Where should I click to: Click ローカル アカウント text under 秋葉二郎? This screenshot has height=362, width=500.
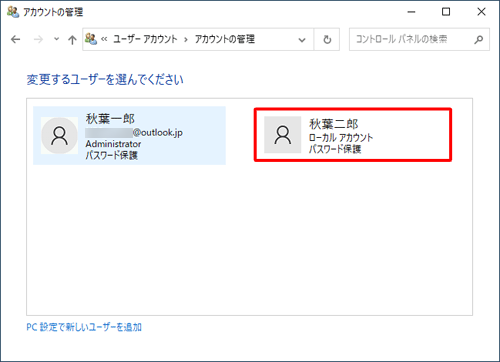(x=341, y=137)
